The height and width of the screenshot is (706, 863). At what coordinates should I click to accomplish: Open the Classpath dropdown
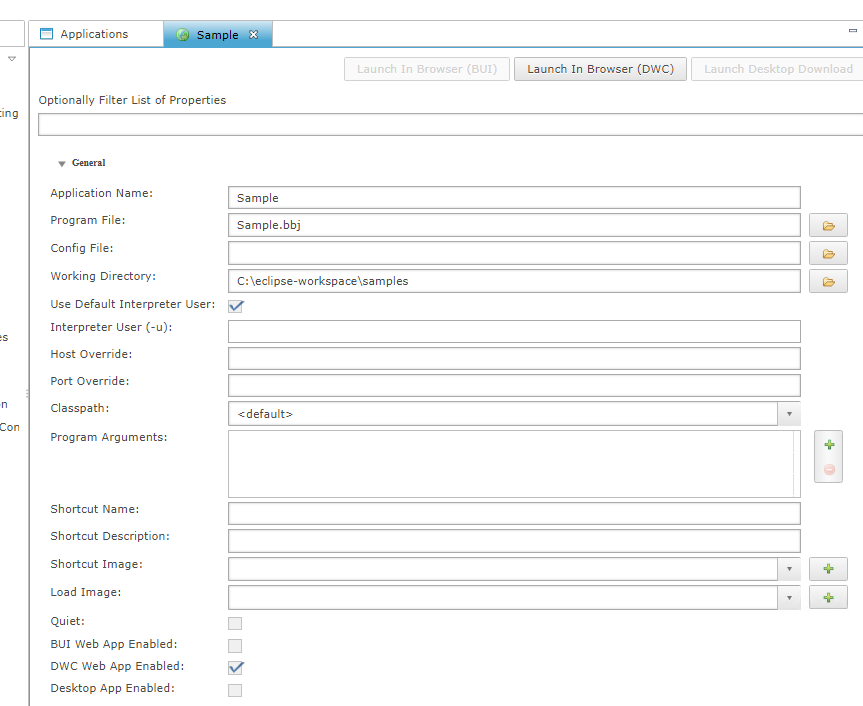tap(789, 414)
